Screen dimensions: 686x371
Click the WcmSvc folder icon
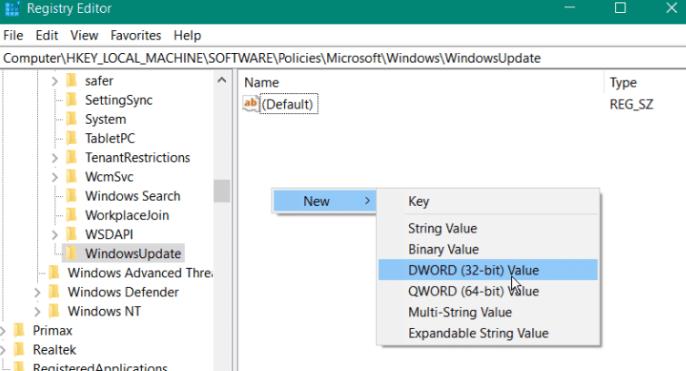pos(71,177)
